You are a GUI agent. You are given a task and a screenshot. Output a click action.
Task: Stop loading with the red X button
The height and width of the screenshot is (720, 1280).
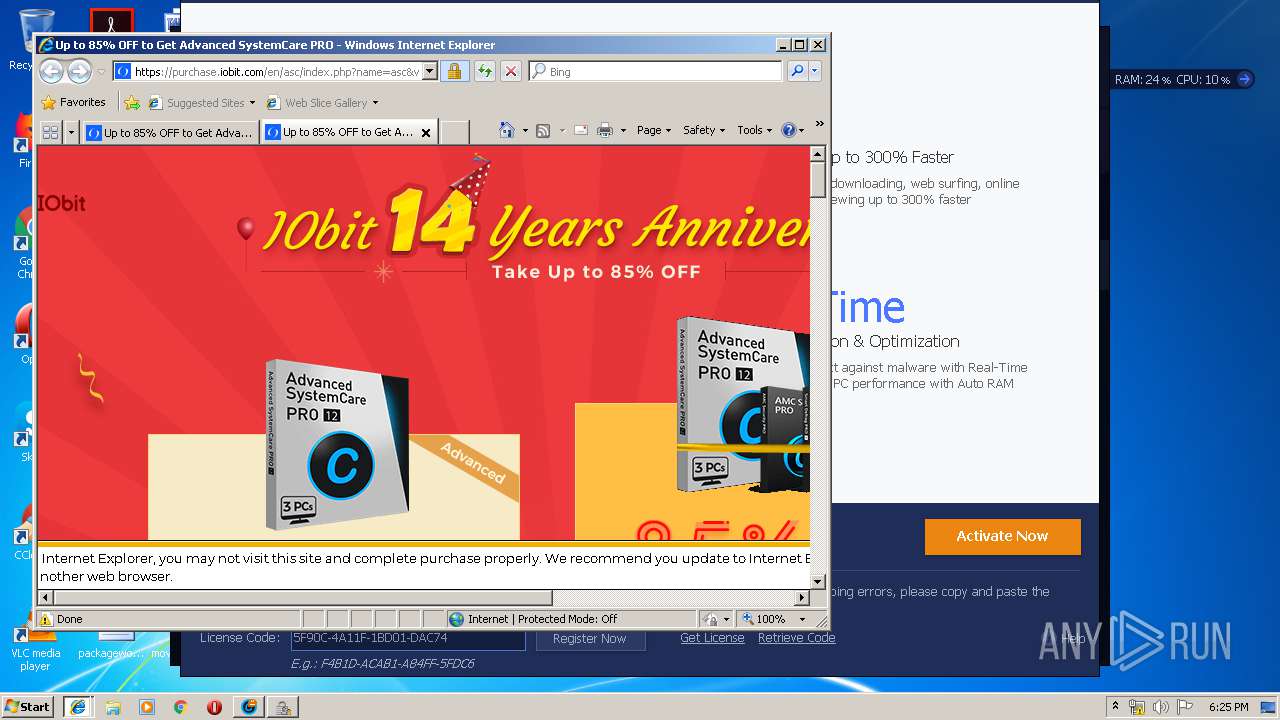511,71
